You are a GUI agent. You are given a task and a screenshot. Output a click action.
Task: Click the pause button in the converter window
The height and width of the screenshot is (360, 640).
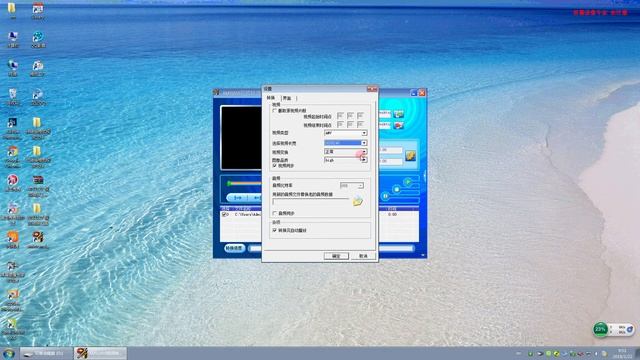coord(385,196)
